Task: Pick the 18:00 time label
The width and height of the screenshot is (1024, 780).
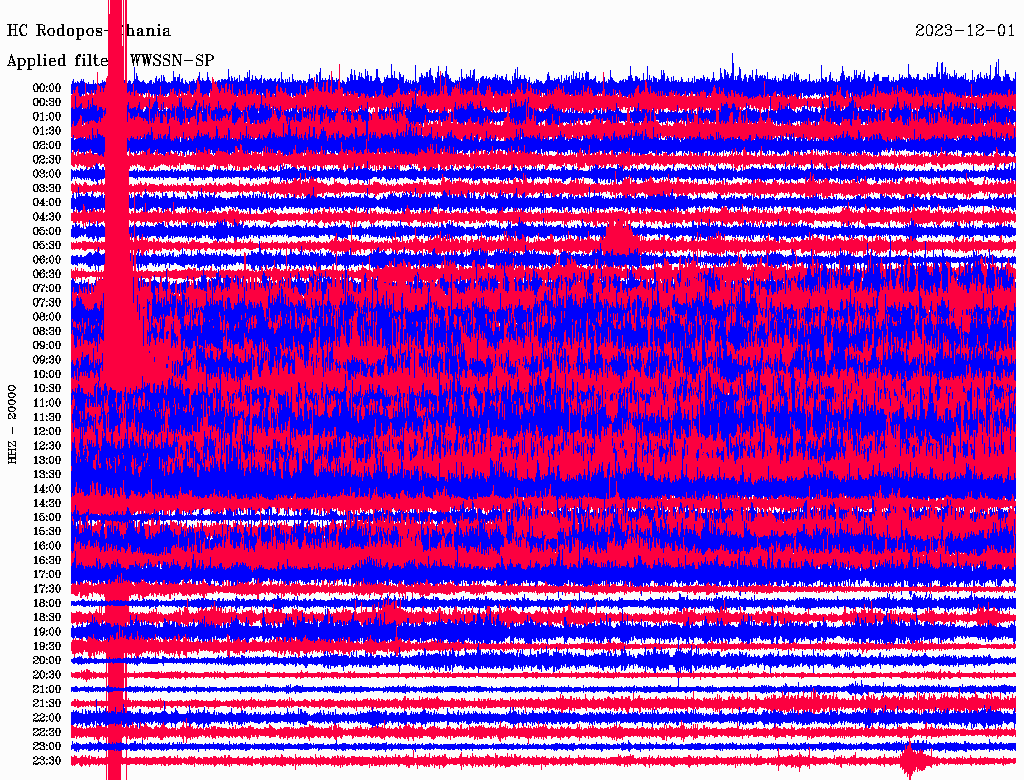Action: [x=47, y=603]
